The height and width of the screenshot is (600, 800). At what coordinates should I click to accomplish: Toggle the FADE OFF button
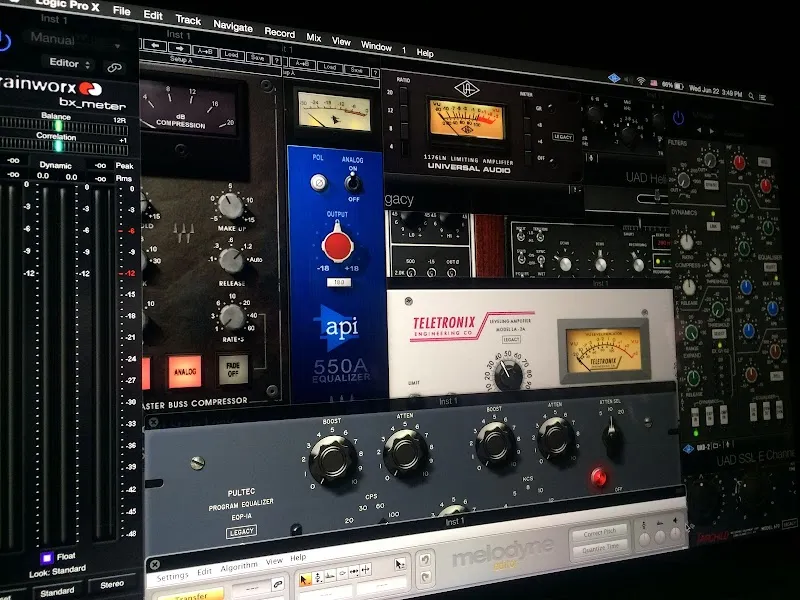click(233, 369)
